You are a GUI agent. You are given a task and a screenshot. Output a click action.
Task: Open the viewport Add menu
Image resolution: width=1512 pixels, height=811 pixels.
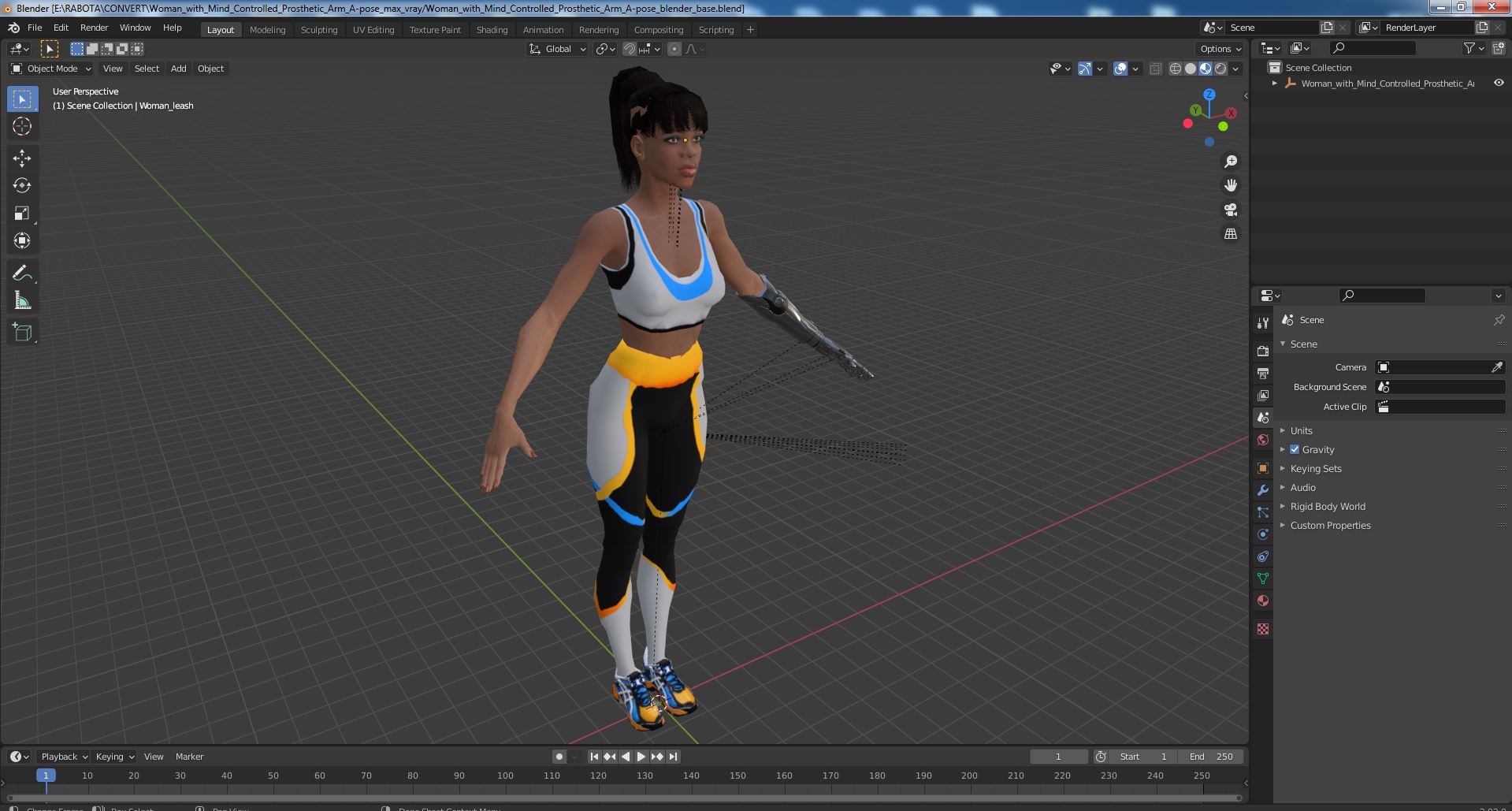pyautogui.click(x=179, y=69)
